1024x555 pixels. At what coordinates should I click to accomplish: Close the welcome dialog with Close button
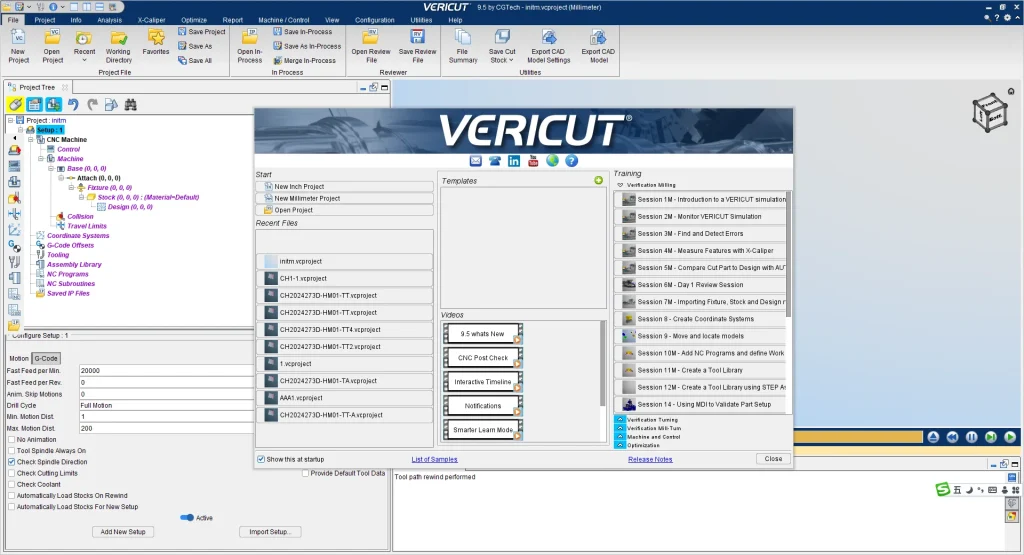[773, 458]
